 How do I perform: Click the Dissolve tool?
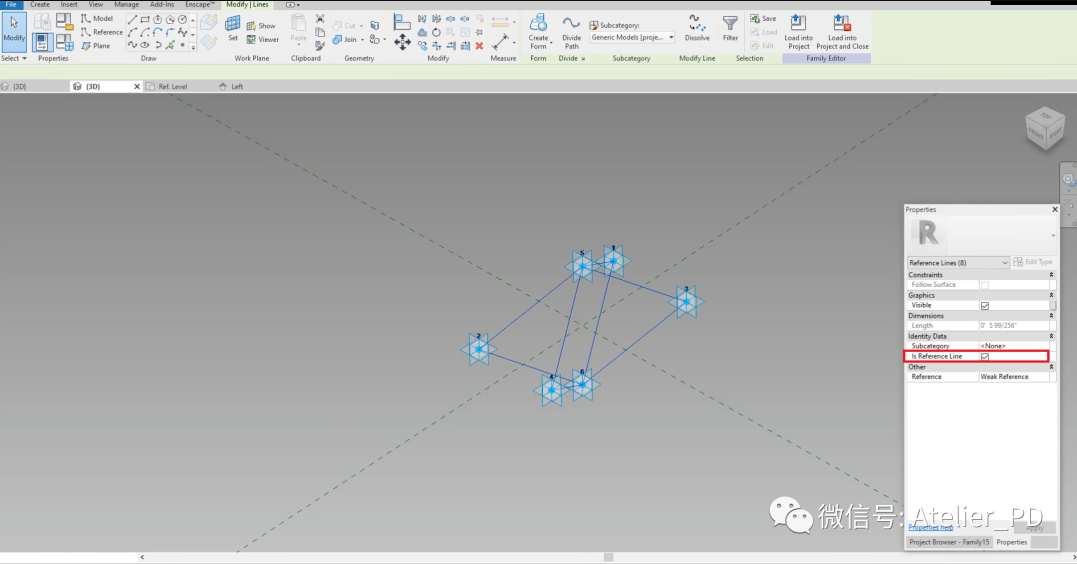(697, 29)
